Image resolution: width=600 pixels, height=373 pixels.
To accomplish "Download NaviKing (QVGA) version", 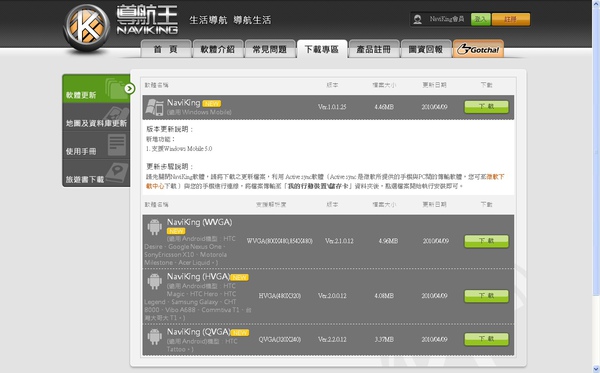I will [486, 339].
